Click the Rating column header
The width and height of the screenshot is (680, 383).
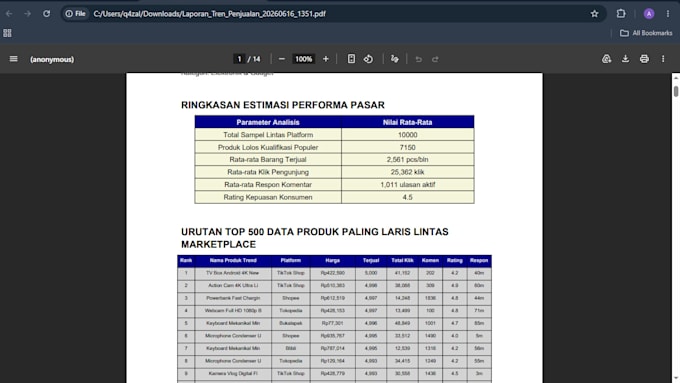point(454,261)
